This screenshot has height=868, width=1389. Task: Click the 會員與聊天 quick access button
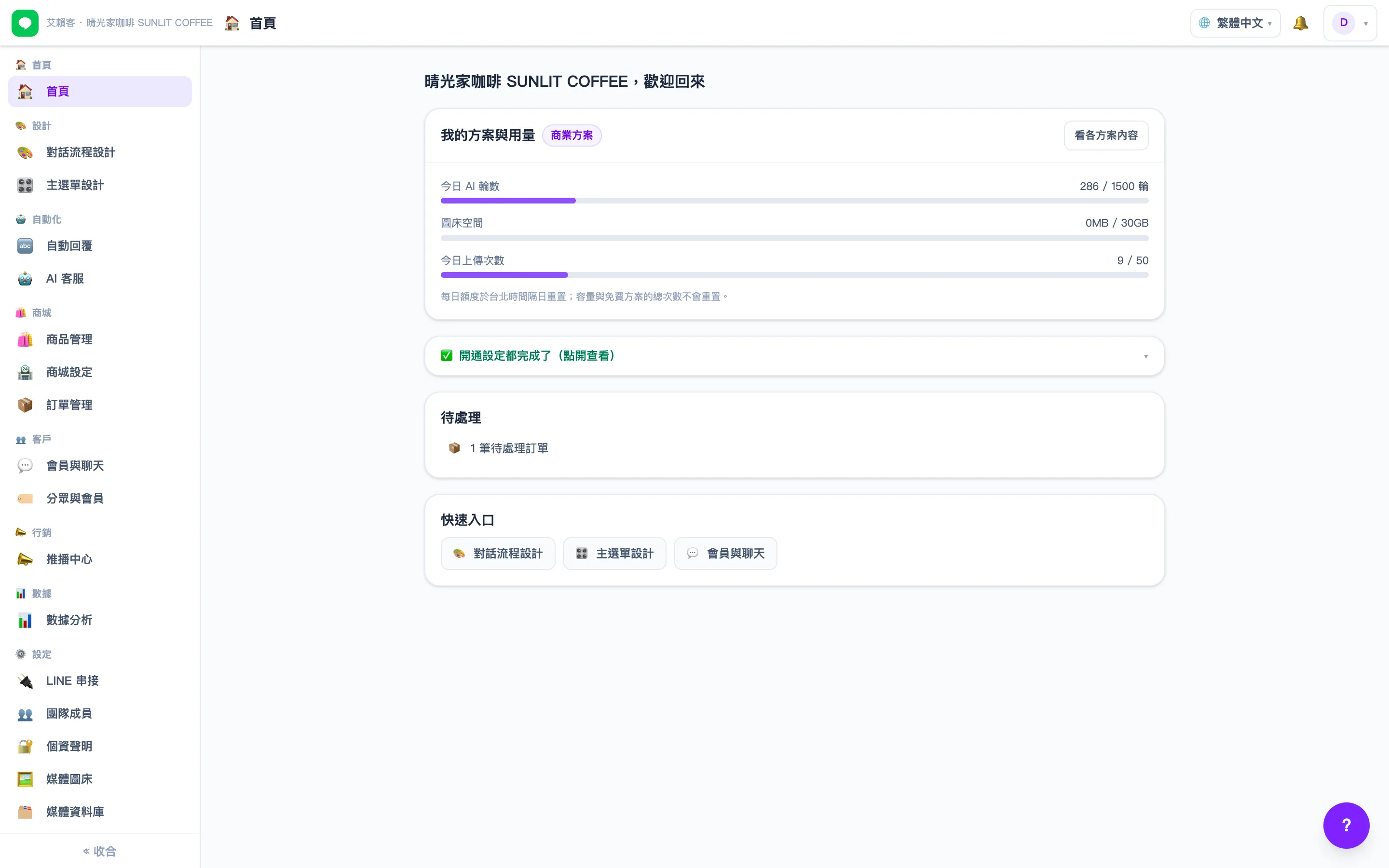pyautogui.click(x=725, y=554)
